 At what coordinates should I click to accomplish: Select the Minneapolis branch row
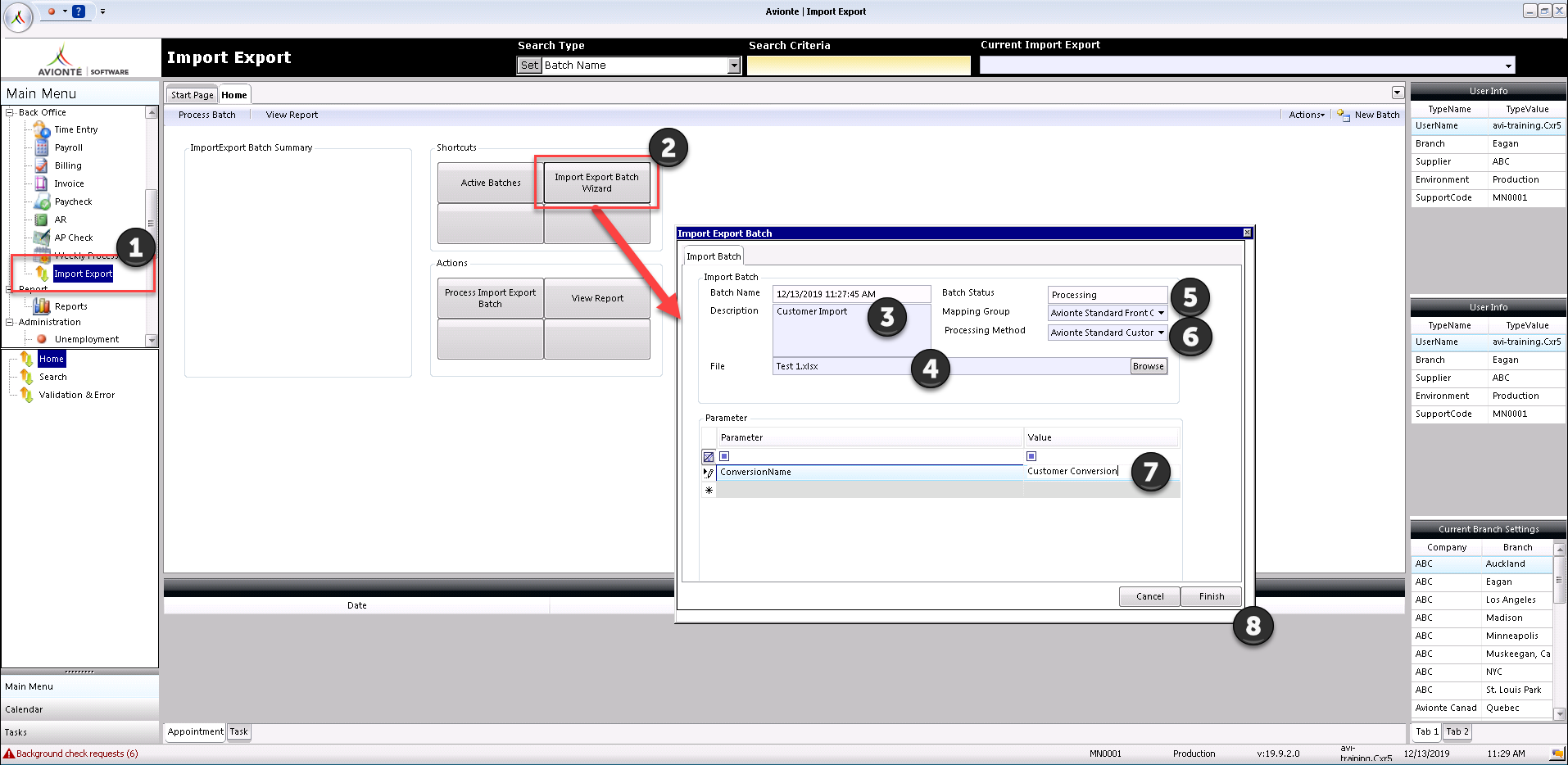pos(1482,636)
